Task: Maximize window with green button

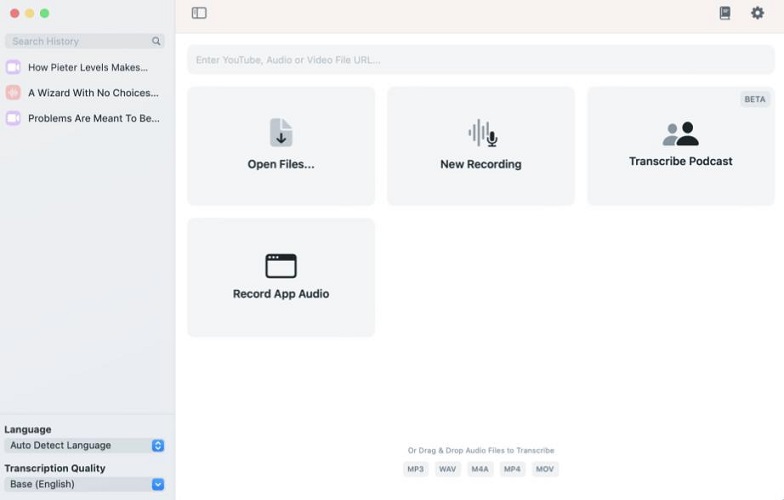Action: (44, 14)
